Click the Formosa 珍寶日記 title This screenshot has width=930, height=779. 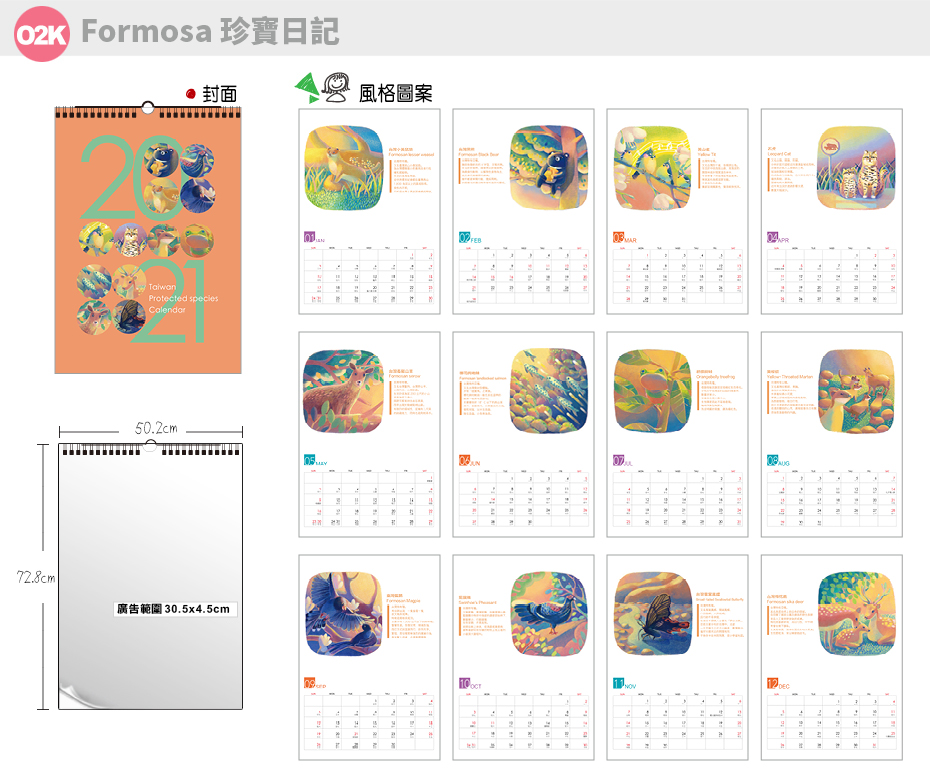tap(210, 31)
